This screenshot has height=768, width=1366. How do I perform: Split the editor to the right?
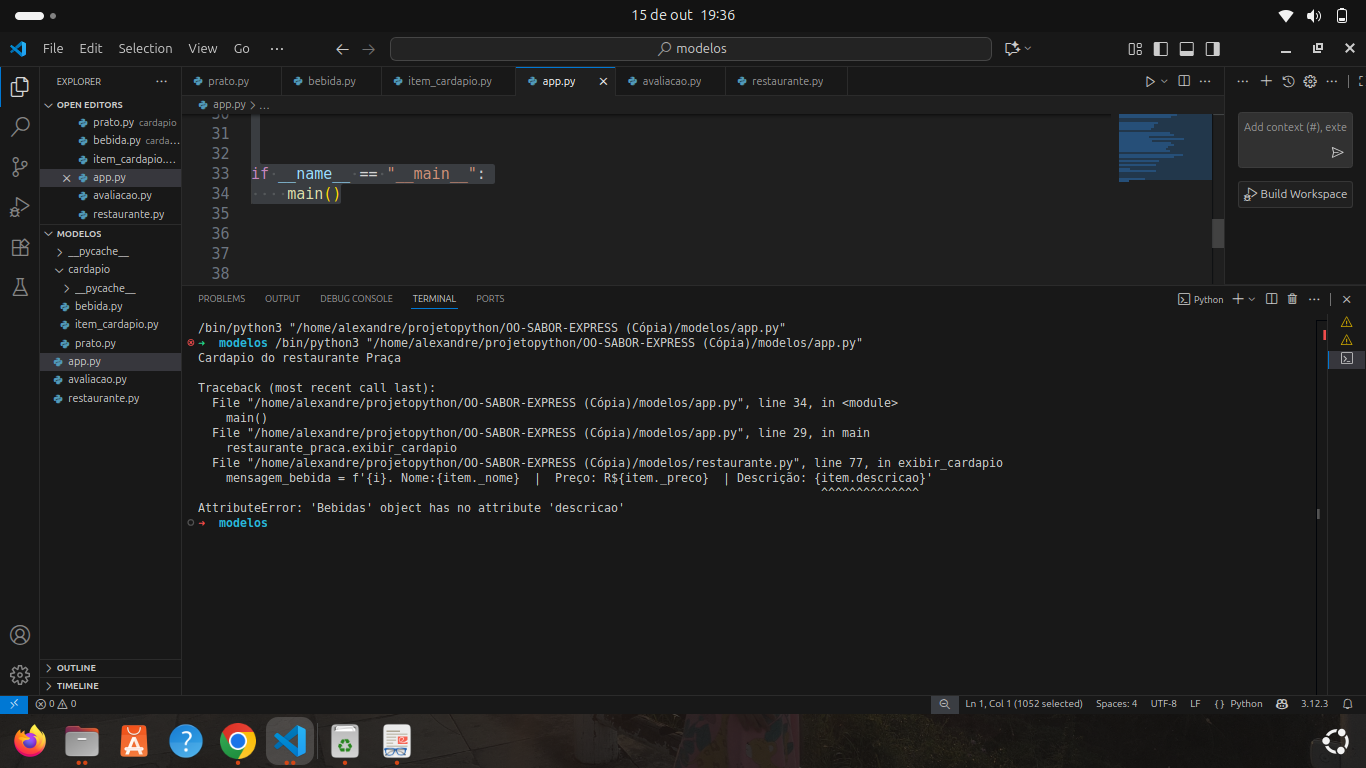[1184, 81]
